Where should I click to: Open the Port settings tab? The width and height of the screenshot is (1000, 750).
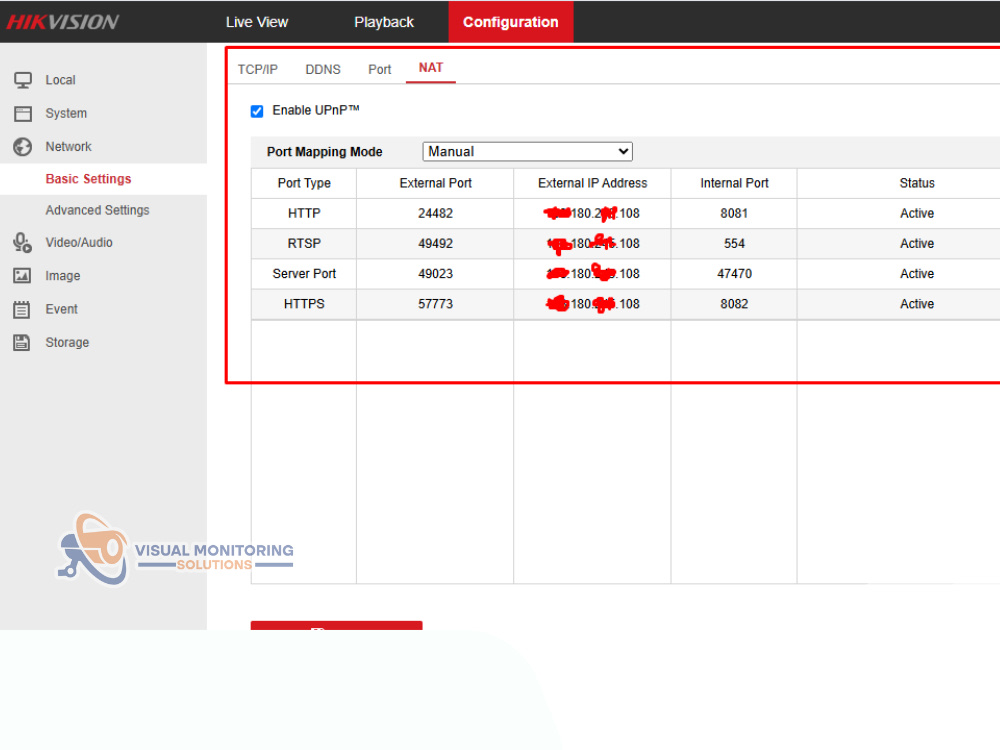click(379, 70)
